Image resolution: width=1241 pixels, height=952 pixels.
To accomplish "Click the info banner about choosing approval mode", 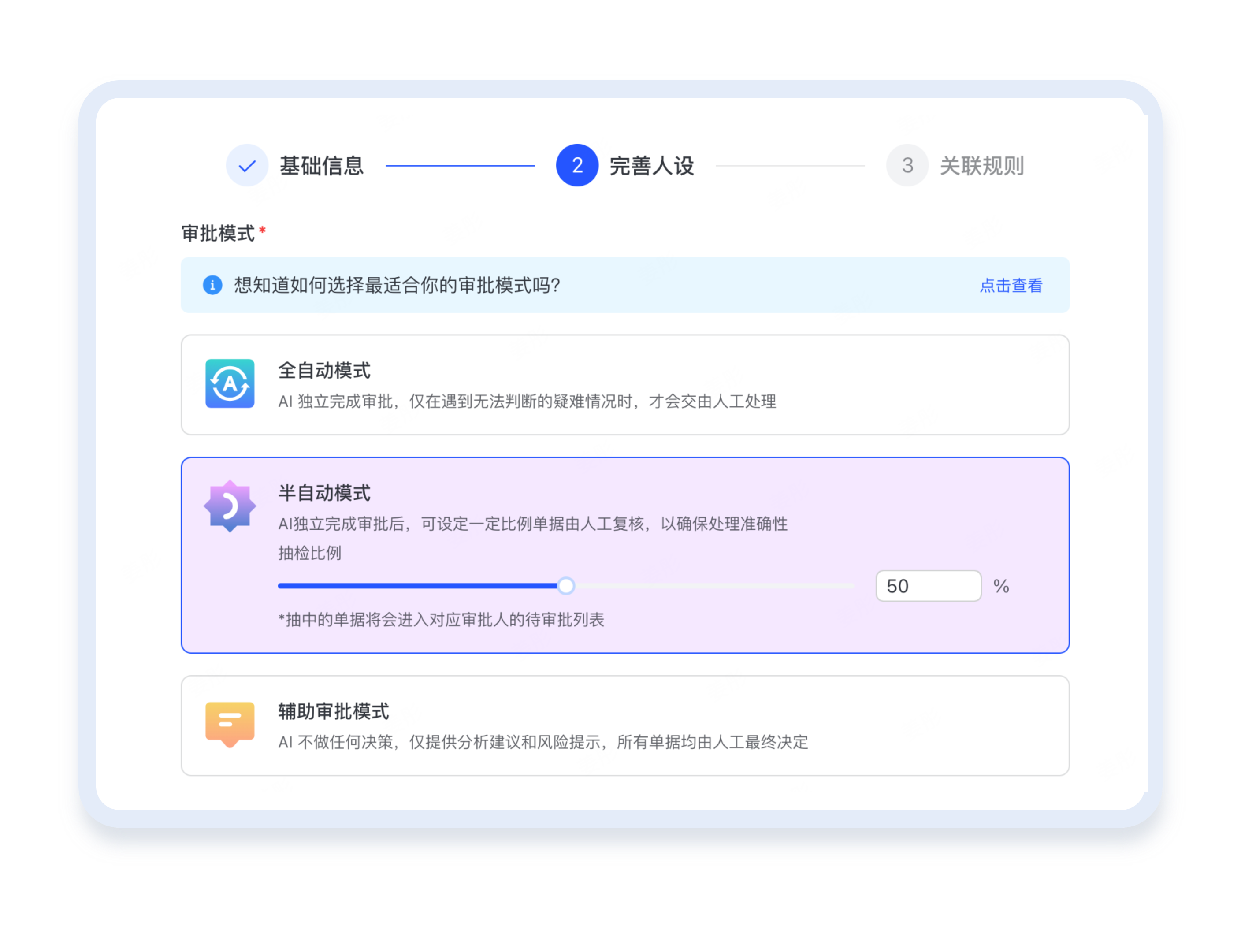I will [x=397, y=285].
